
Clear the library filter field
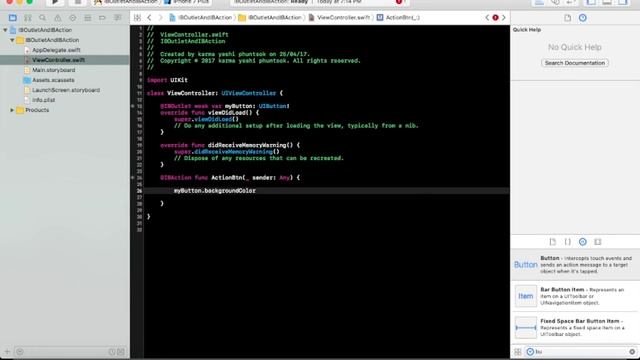click(632, 352)
